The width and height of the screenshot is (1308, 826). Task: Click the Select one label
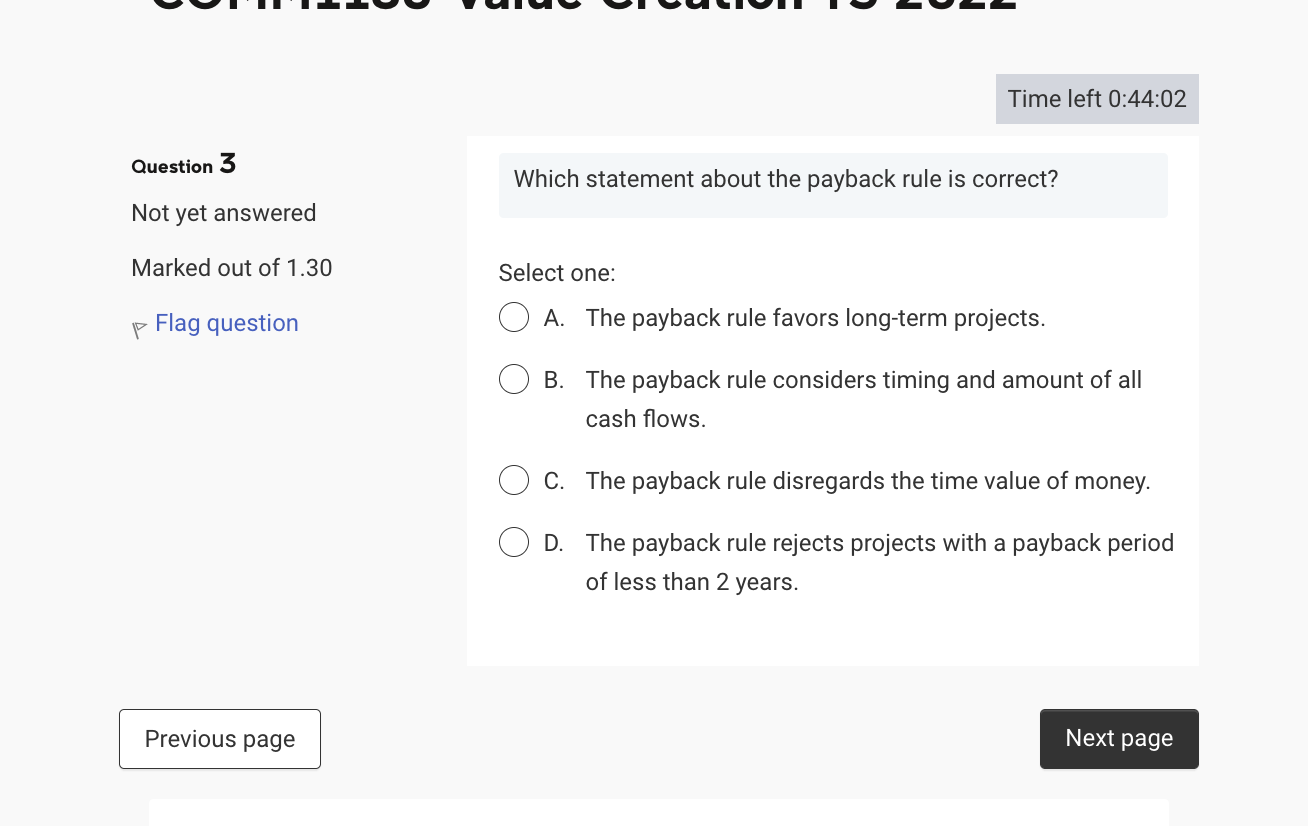coord(557,272)
